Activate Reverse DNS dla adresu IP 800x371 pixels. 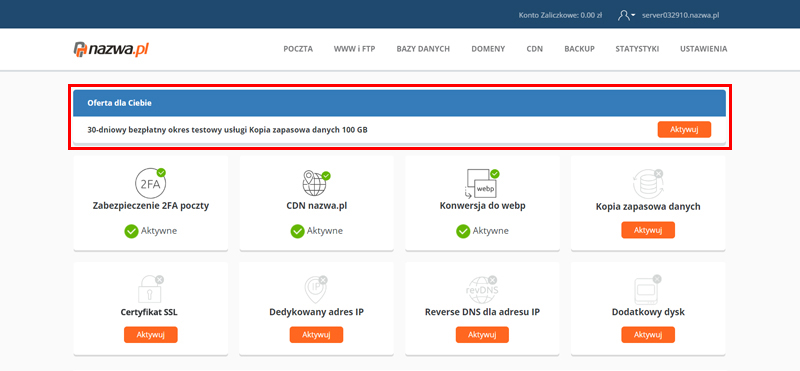tap(482, 335)
